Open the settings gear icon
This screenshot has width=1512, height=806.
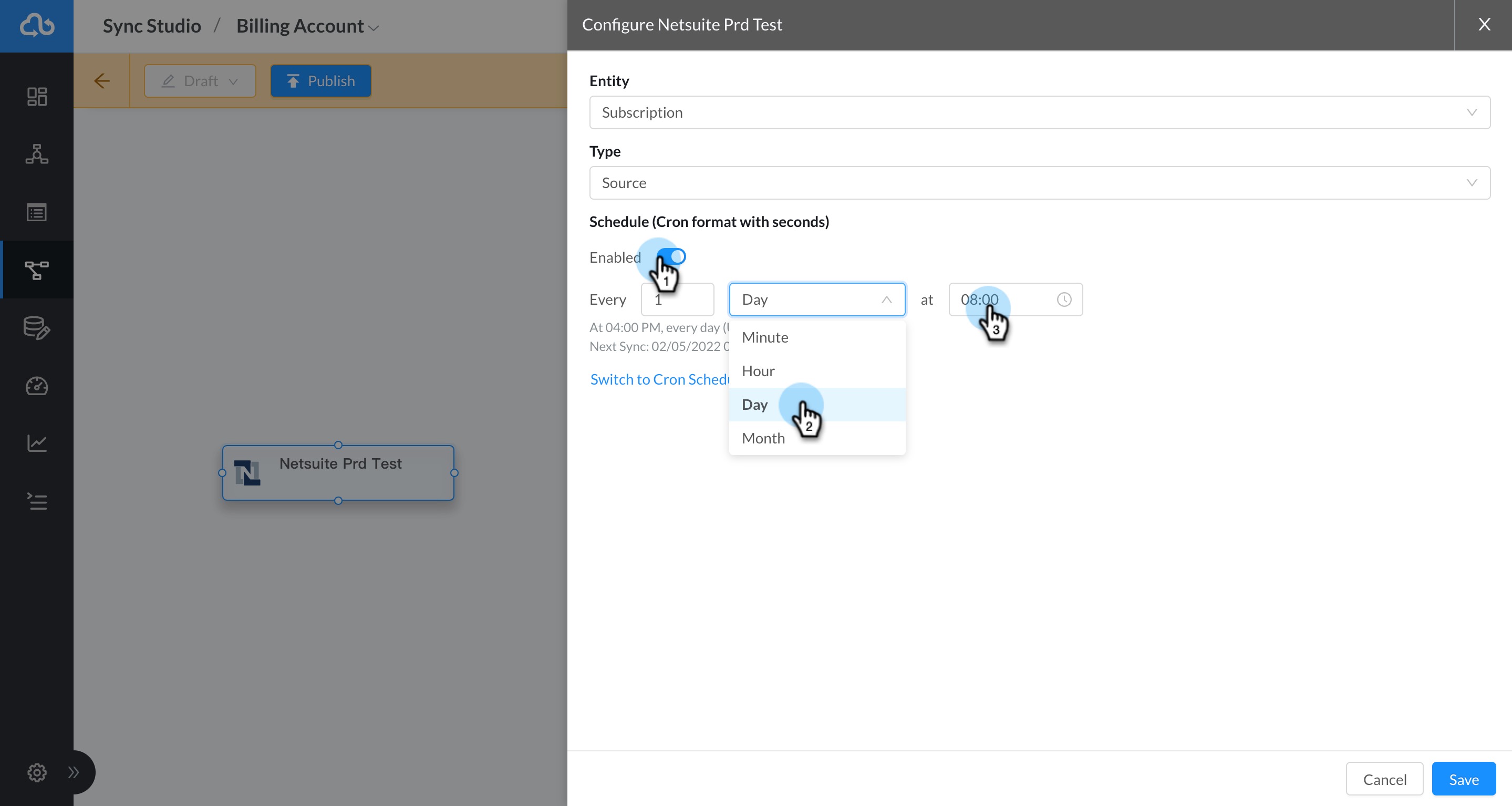coord(37,772)
